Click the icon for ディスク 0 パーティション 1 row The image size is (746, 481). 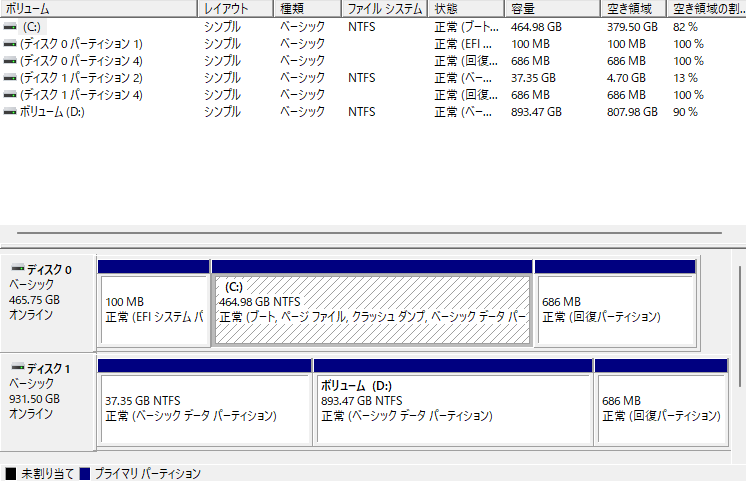coord(9,44)
